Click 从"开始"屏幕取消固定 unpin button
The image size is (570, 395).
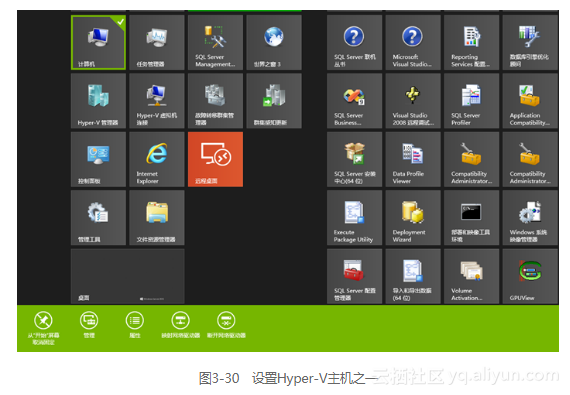(x=43, y=328)
